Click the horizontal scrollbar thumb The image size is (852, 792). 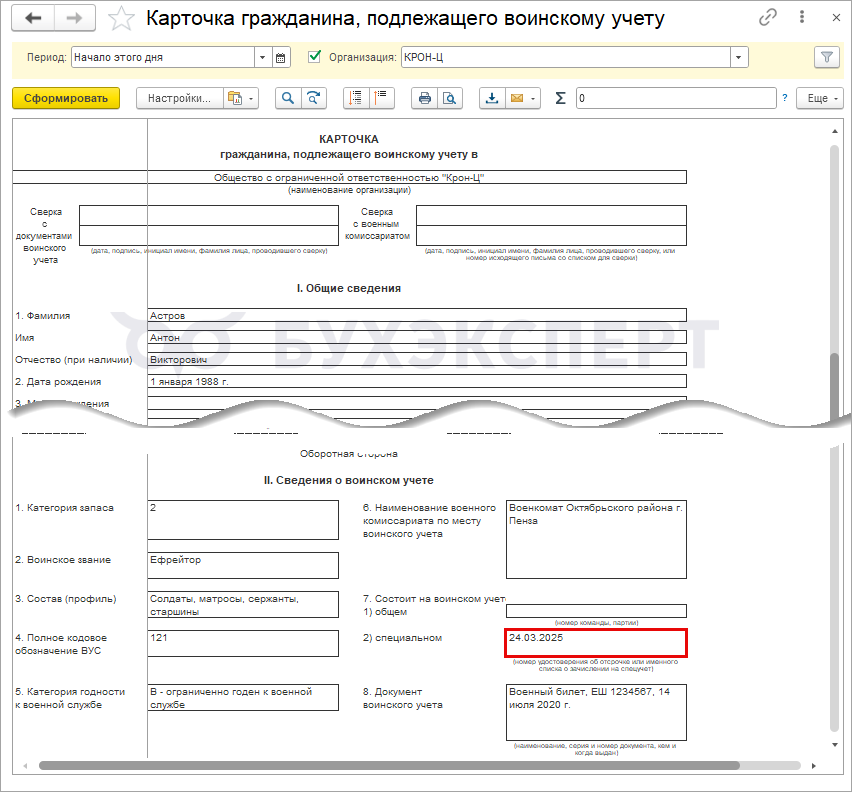pos(389,765)
